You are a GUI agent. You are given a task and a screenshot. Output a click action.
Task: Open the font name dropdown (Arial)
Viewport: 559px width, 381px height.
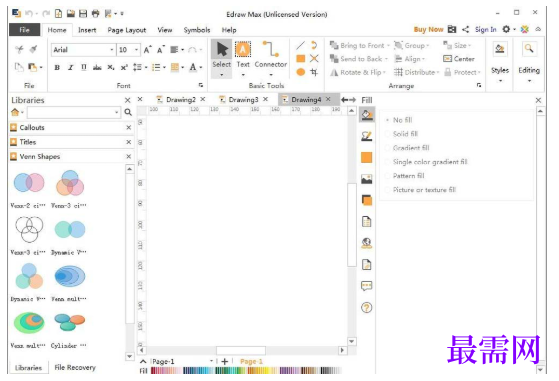coord(112,50)
